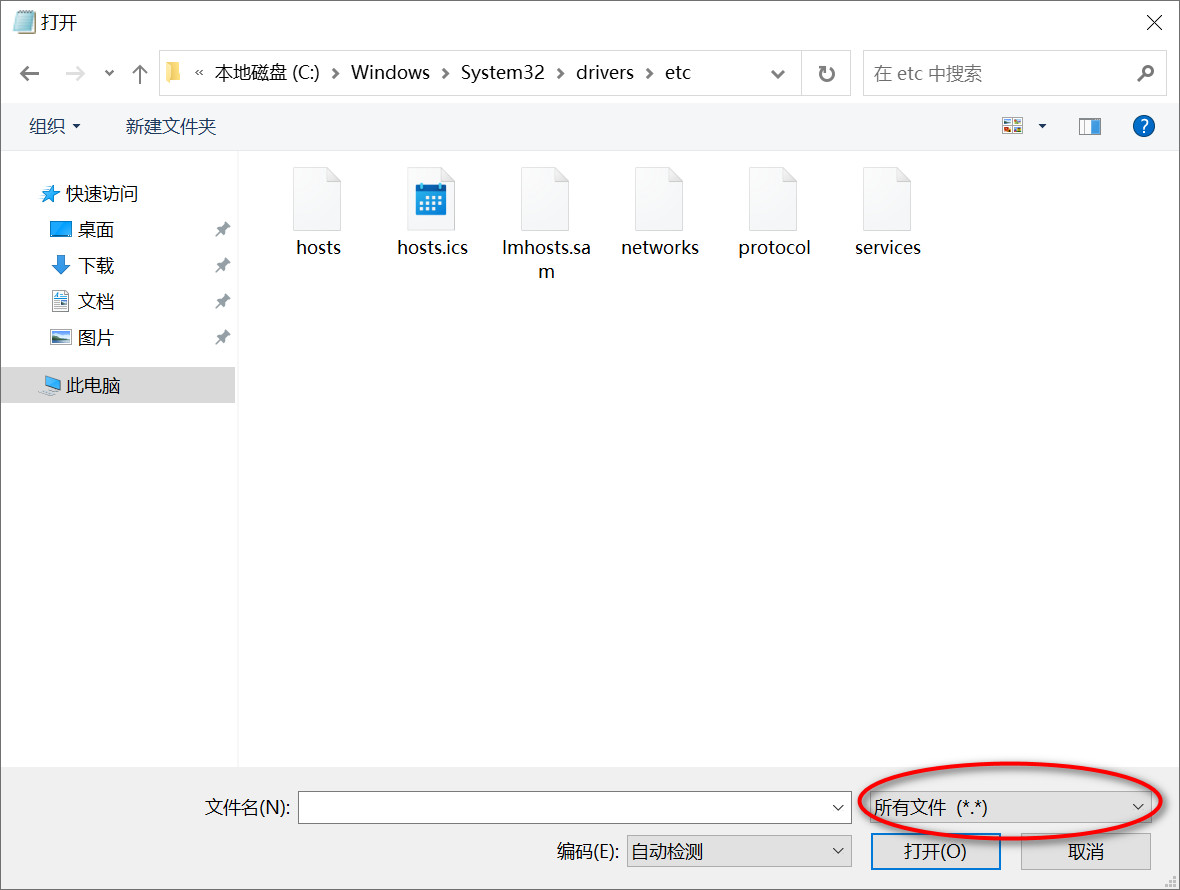
Task: Click pin icon next to 文档
Action: [x=223, y=302]
